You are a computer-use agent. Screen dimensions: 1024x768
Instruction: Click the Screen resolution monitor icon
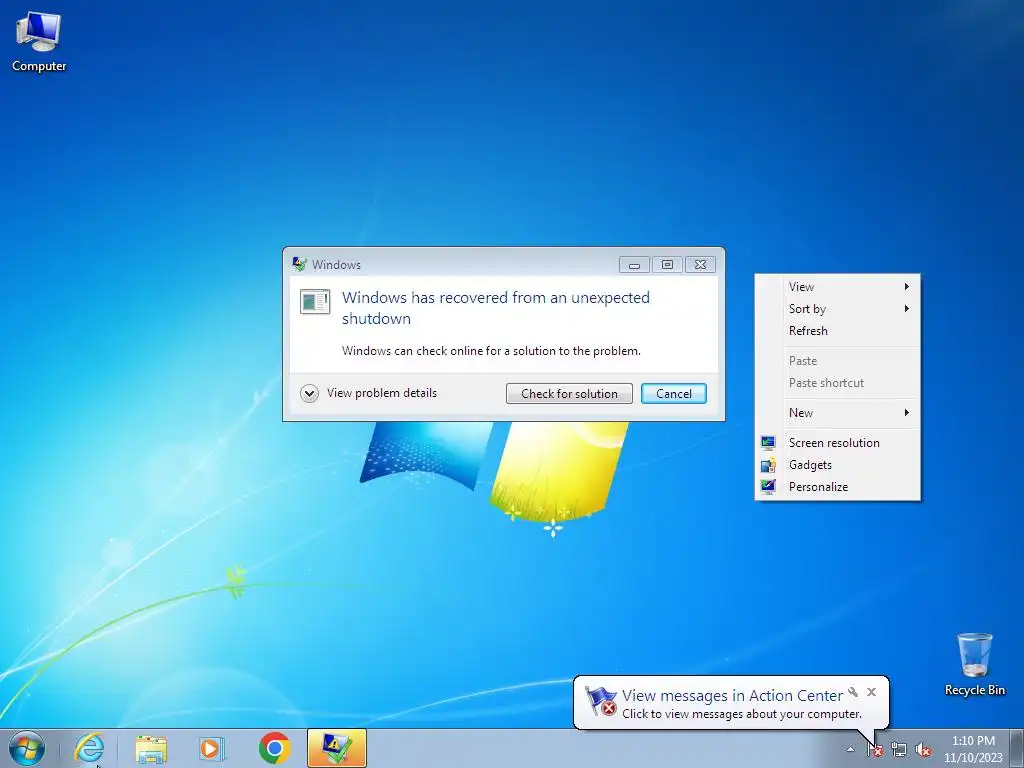point(768,443)
